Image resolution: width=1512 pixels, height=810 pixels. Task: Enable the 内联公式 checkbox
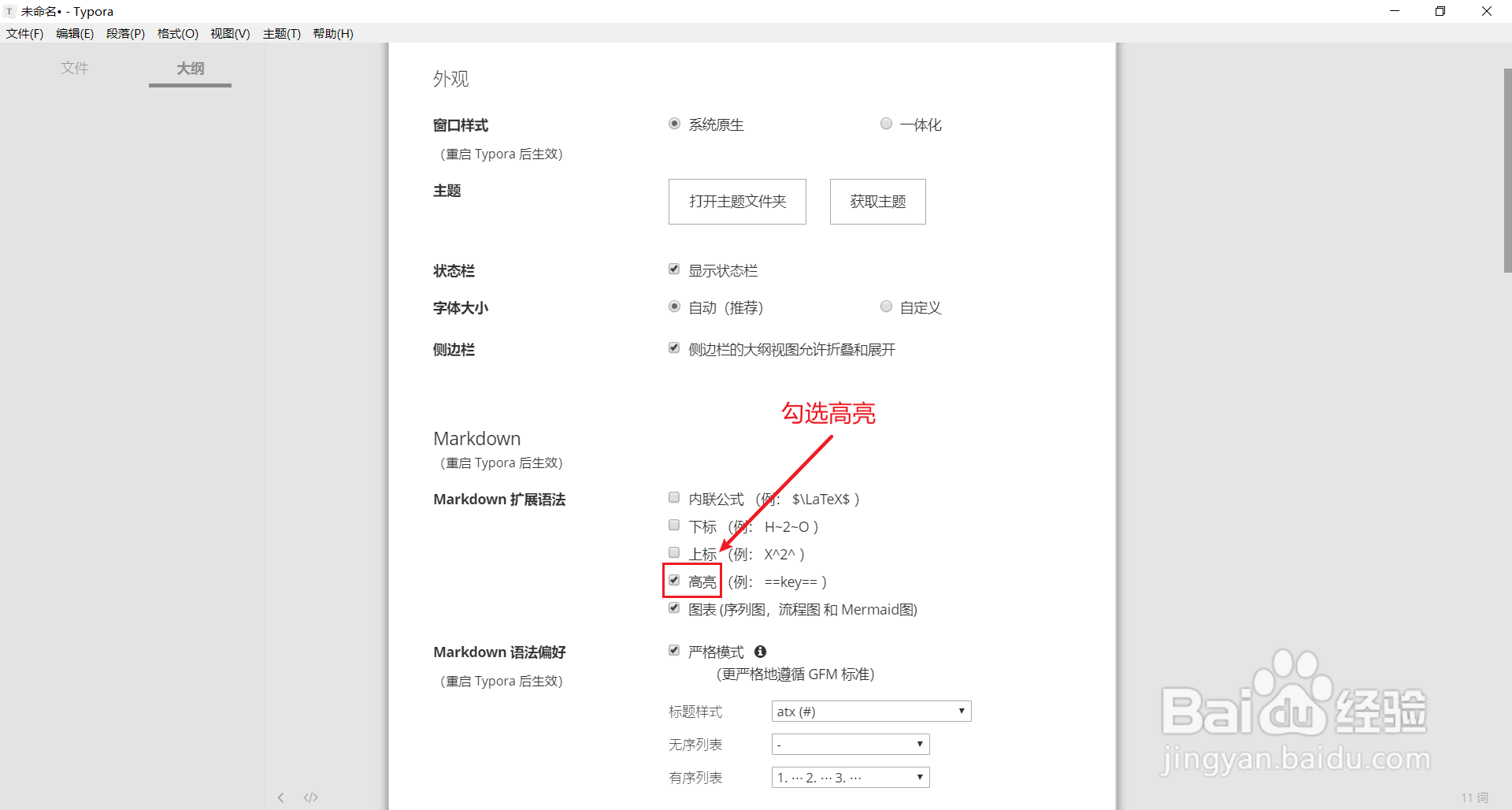674,497
